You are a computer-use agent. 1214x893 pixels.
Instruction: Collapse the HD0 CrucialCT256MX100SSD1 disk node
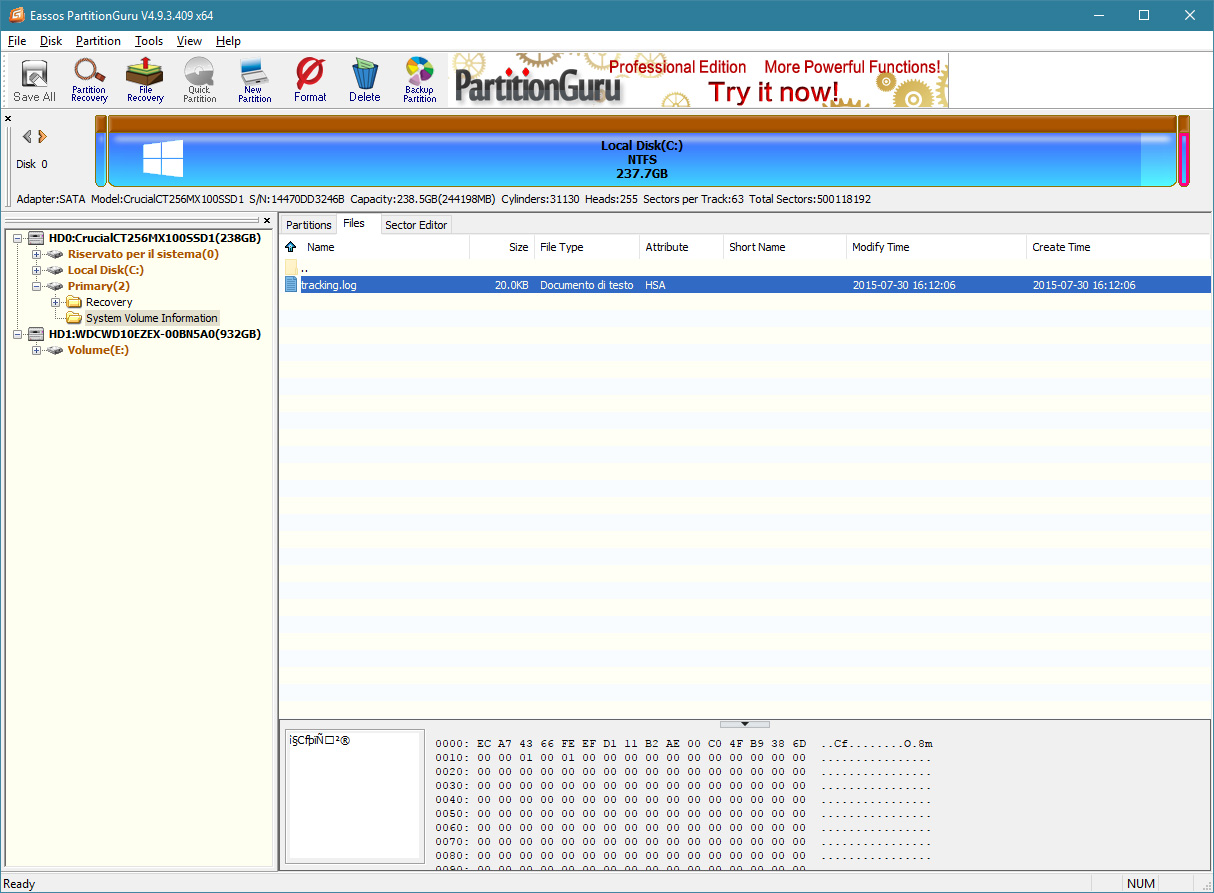(x=19, y=238)
